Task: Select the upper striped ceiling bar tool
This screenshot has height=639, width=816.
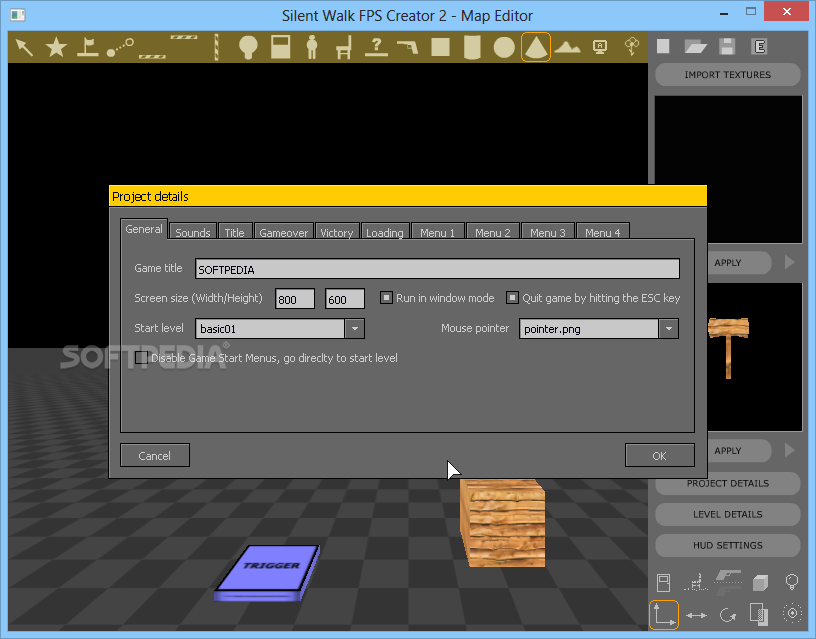Action: click(184, 37)
